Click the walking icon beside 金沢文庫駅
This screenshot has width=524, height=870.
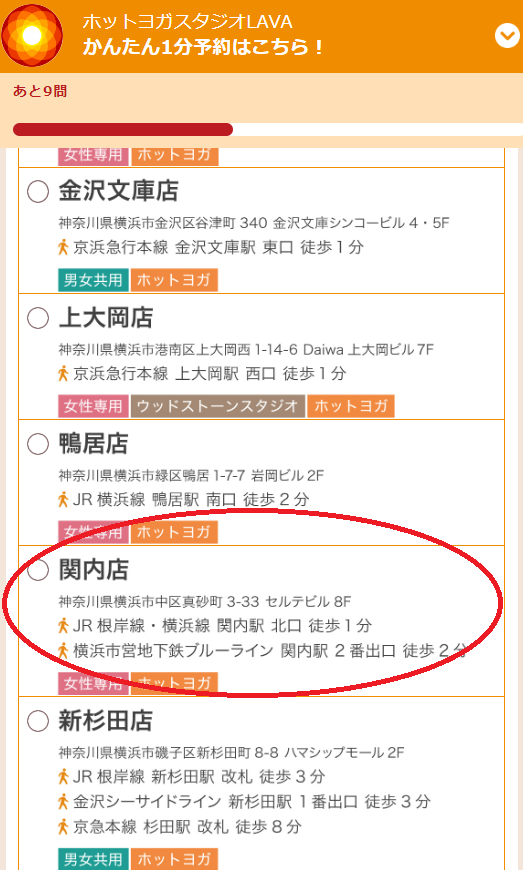point(63,247)
